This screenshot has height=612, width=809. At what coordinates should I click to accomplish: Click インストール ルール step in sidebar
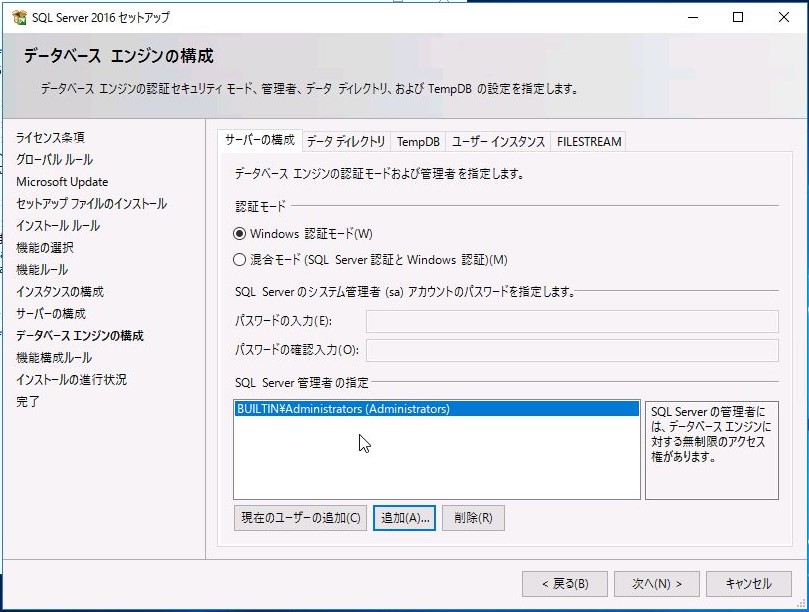tap(58, 226)
